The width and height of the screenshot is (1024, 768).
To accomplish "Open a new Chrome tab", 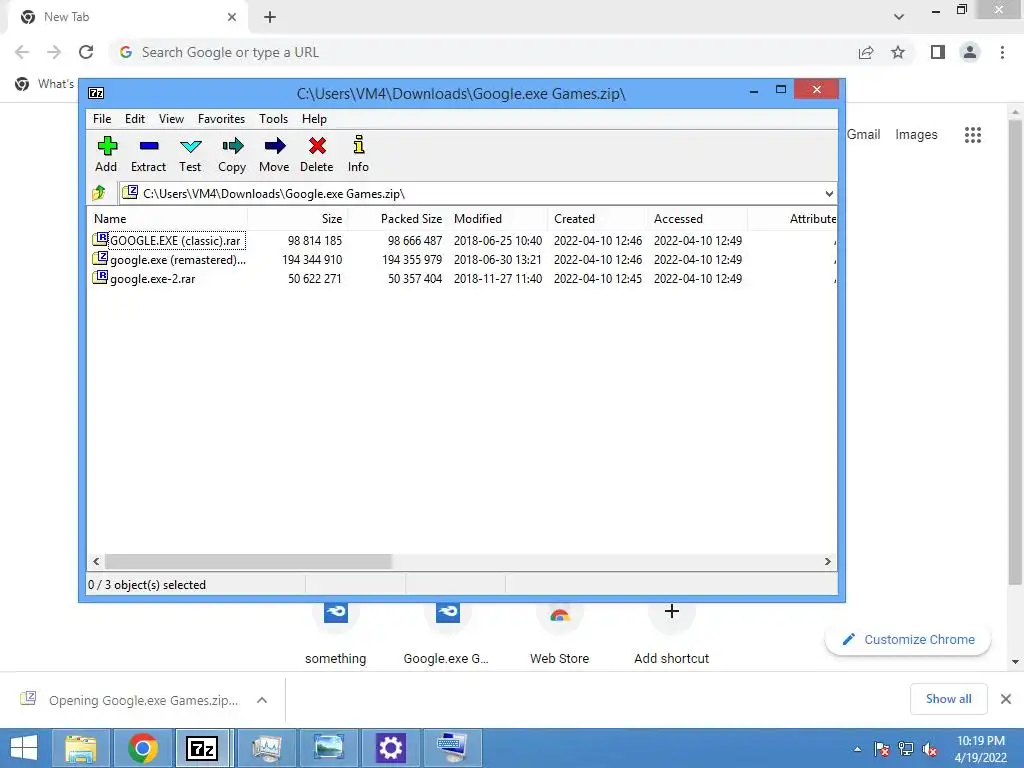I will tap(270, 17).
